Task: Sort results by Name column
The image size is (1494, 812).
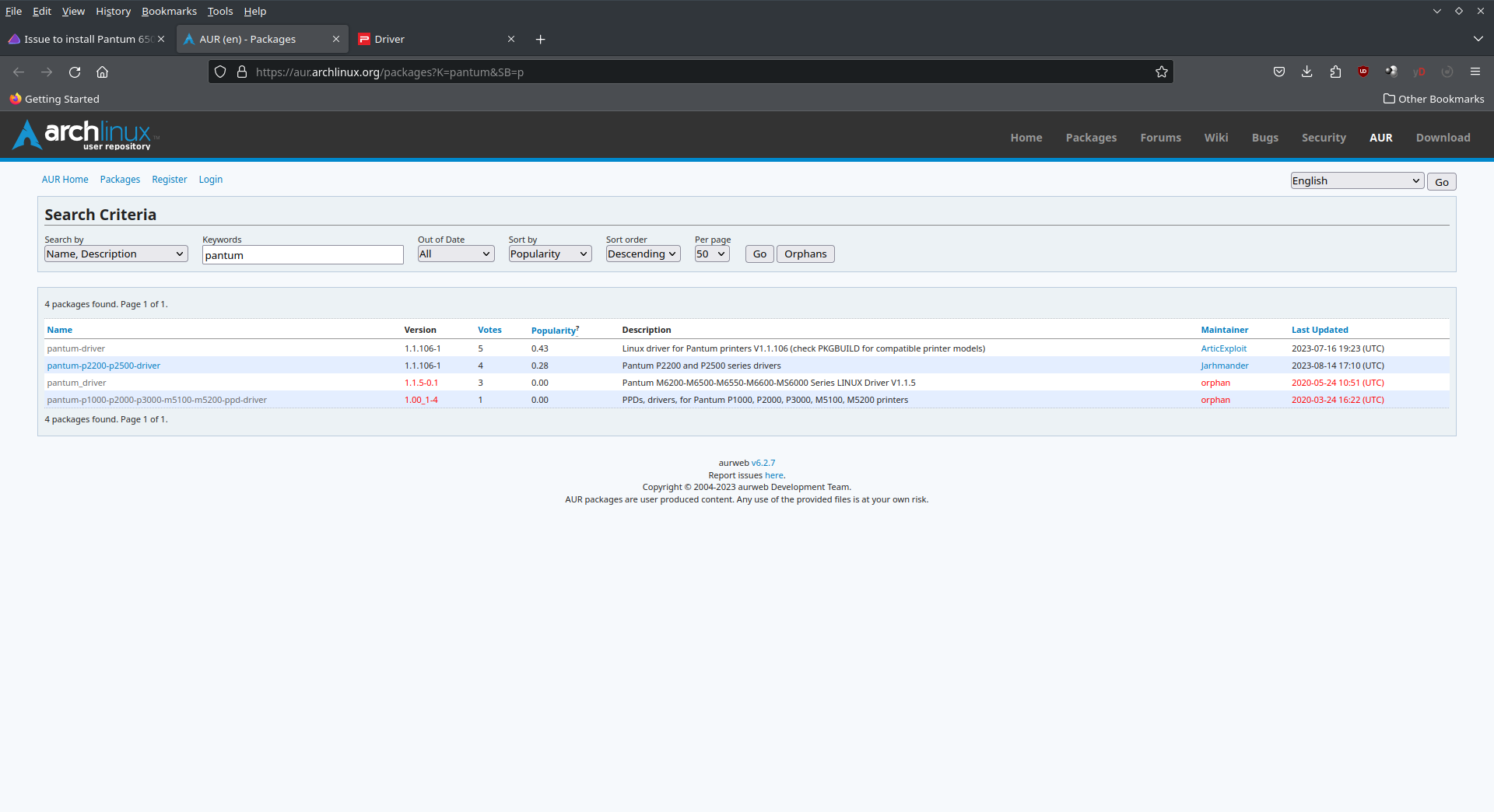Action: tap(59, 330)
